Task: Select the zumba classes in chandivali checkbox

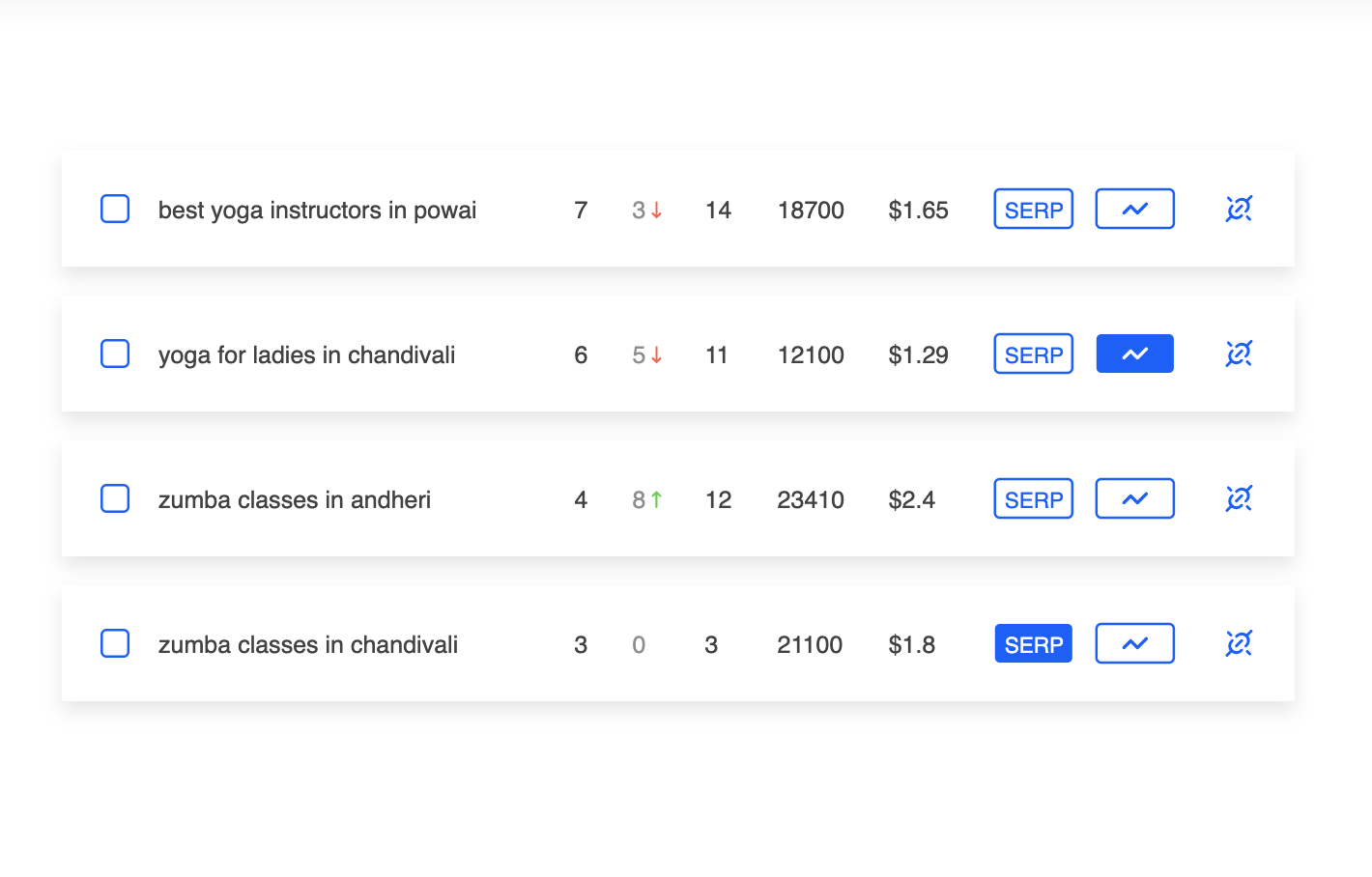Action: (x=115, y=643)
